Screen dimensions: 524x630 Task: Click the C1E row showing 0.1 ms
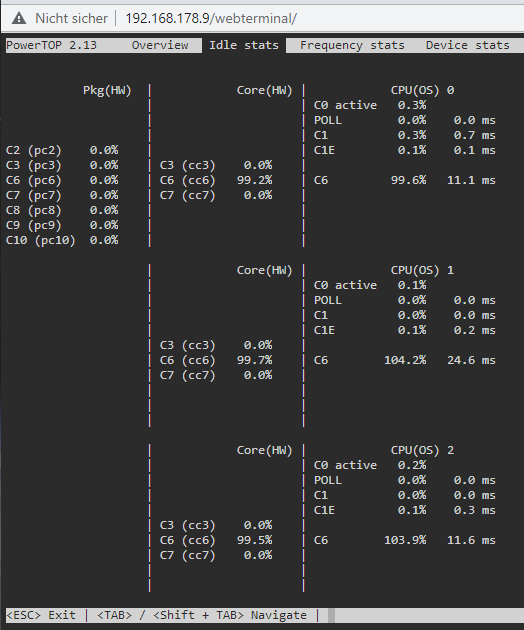(405, 150)
